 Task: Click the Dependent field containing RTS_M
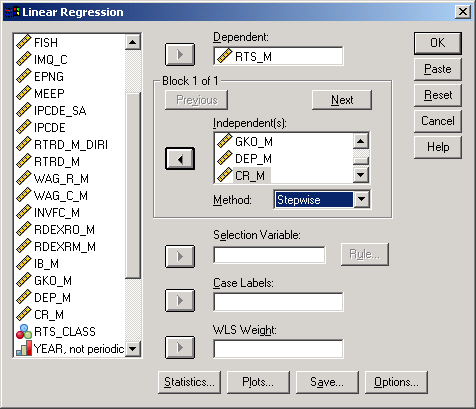[x=278, y=56]
